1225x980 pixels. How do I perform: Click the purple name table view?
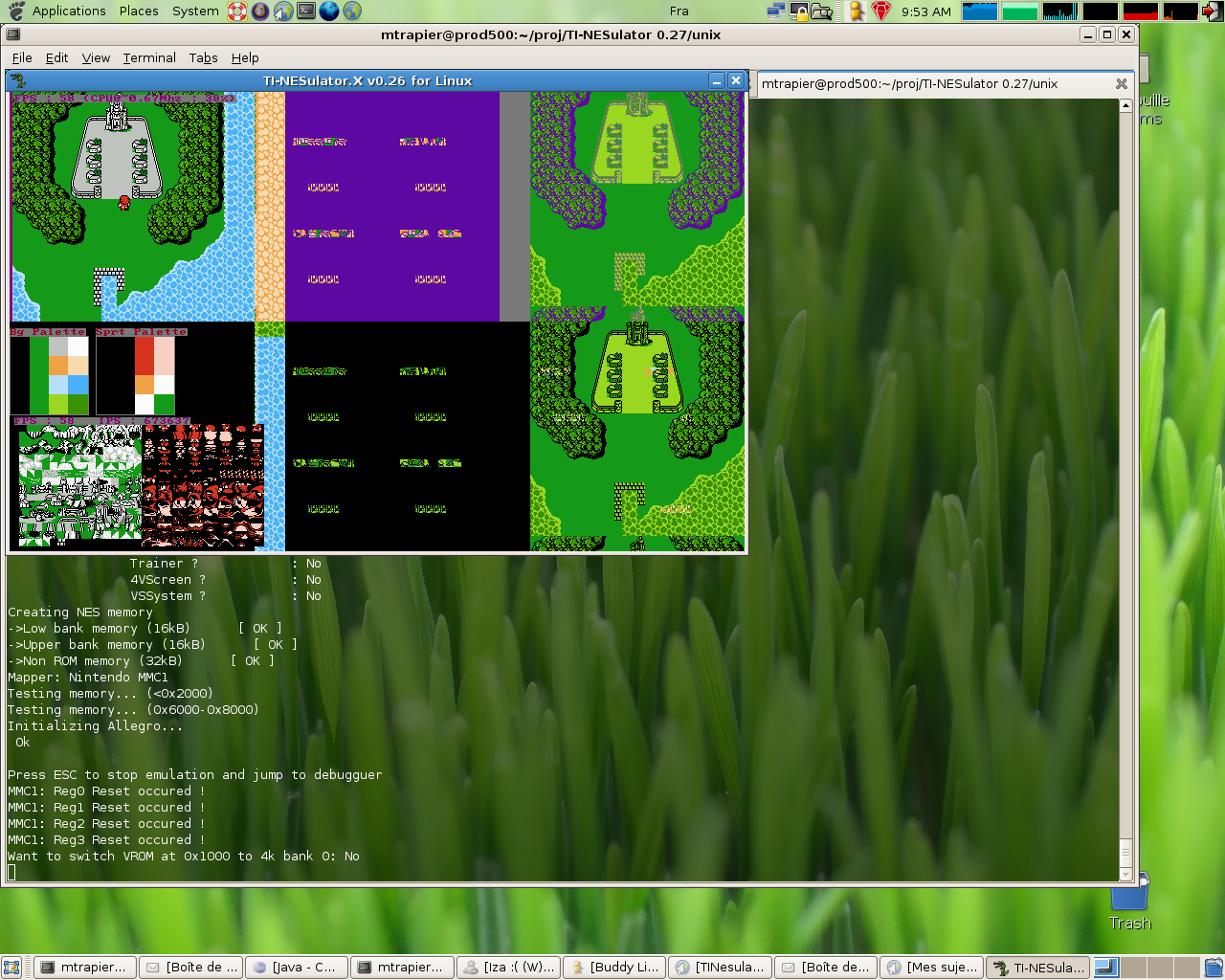(x=392, y=207)
